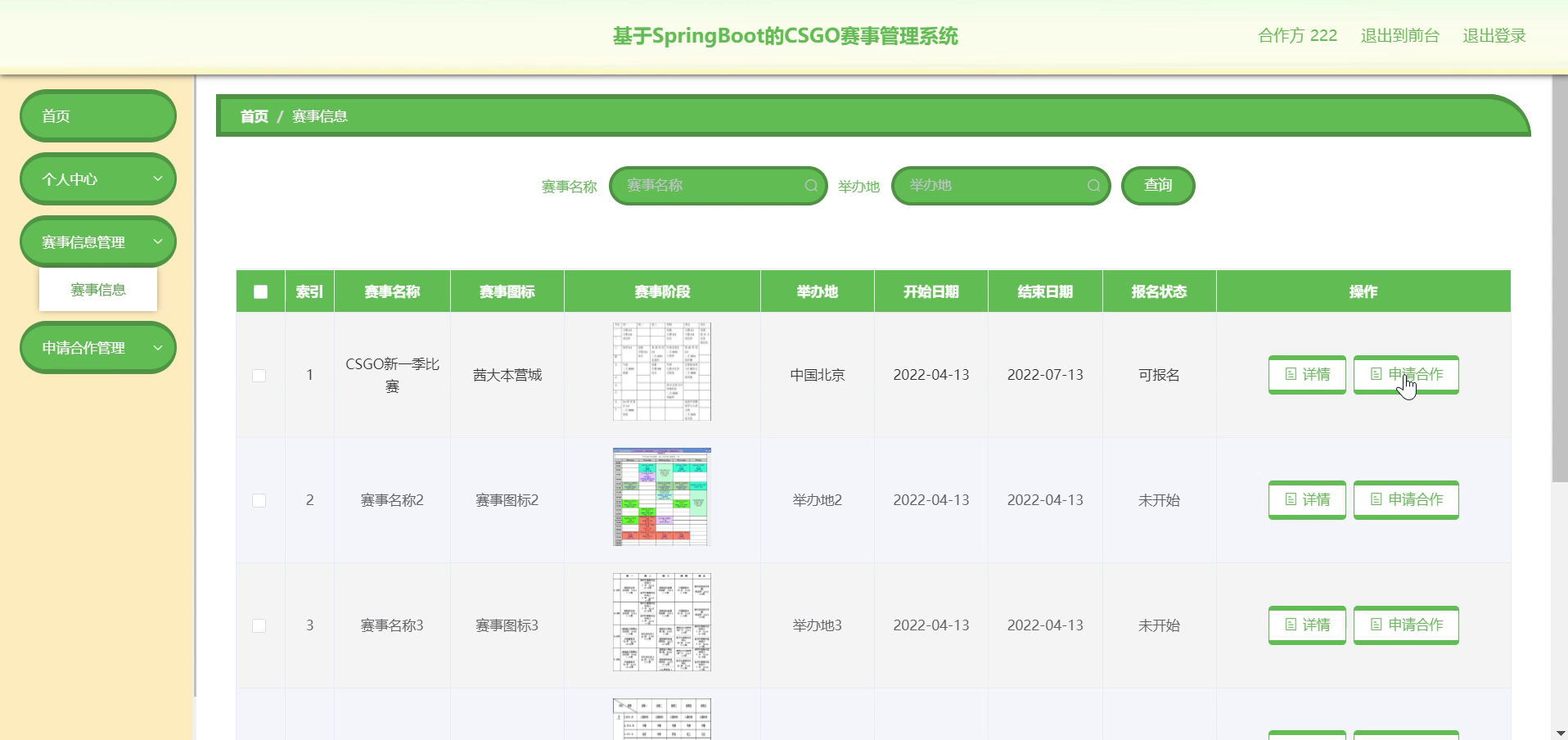Open 赛事阶段 image for 赛事名称3
Screen dimensions: 1568x740
(662, 622)
